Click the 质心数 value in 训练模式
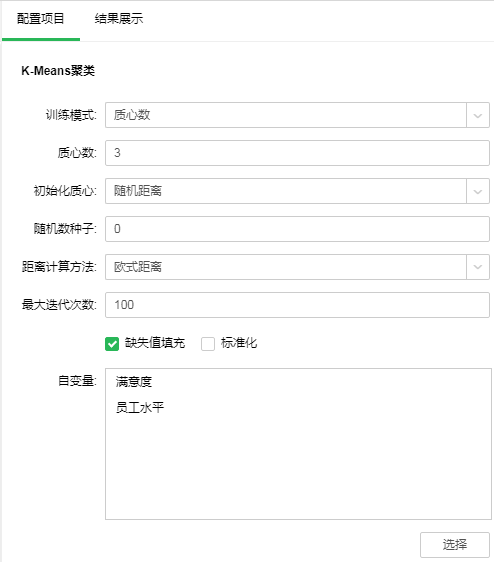The image size is (494, 562). click(x=132, y=115)
